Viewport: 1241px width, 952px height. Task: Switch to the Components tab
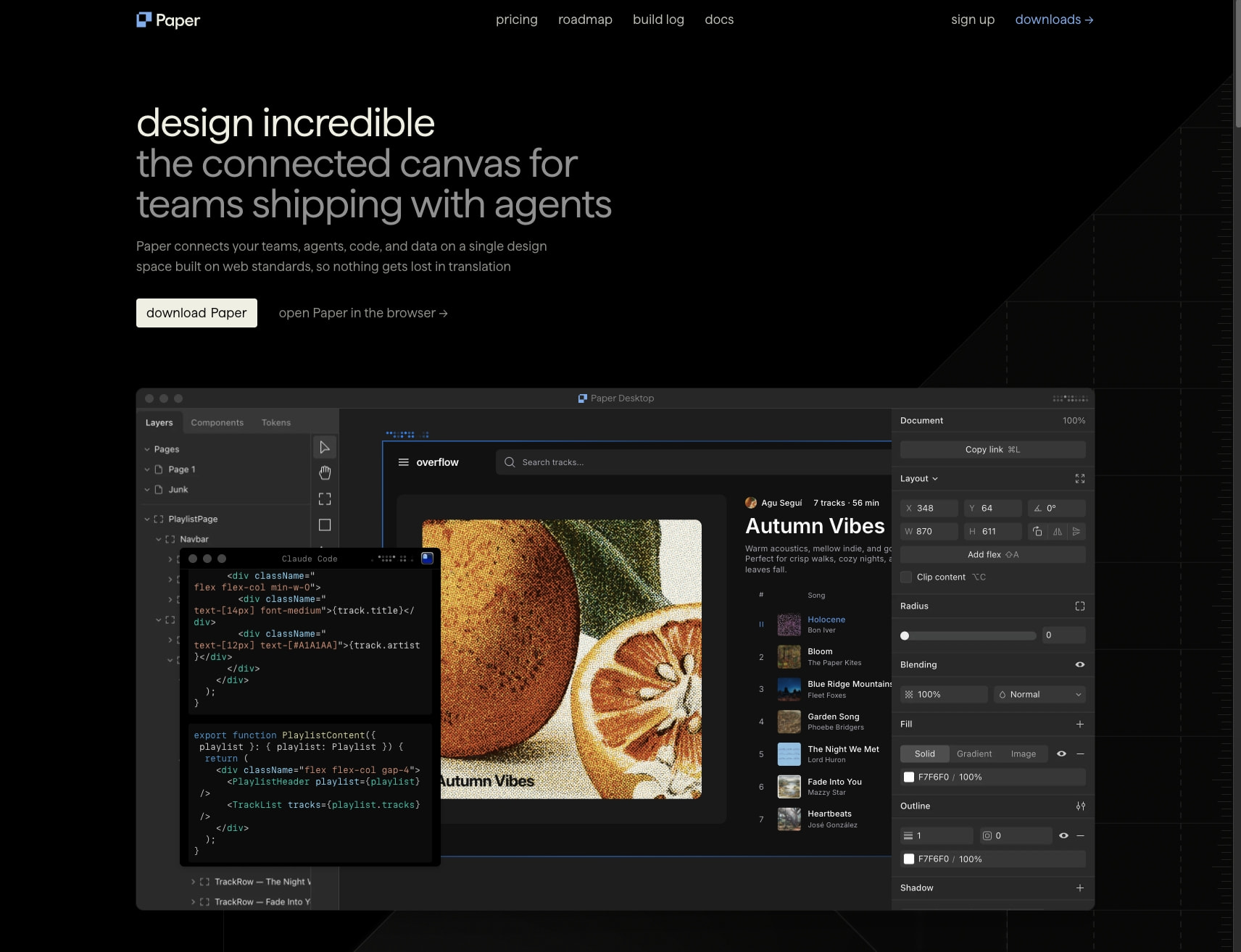coord(217,423)
